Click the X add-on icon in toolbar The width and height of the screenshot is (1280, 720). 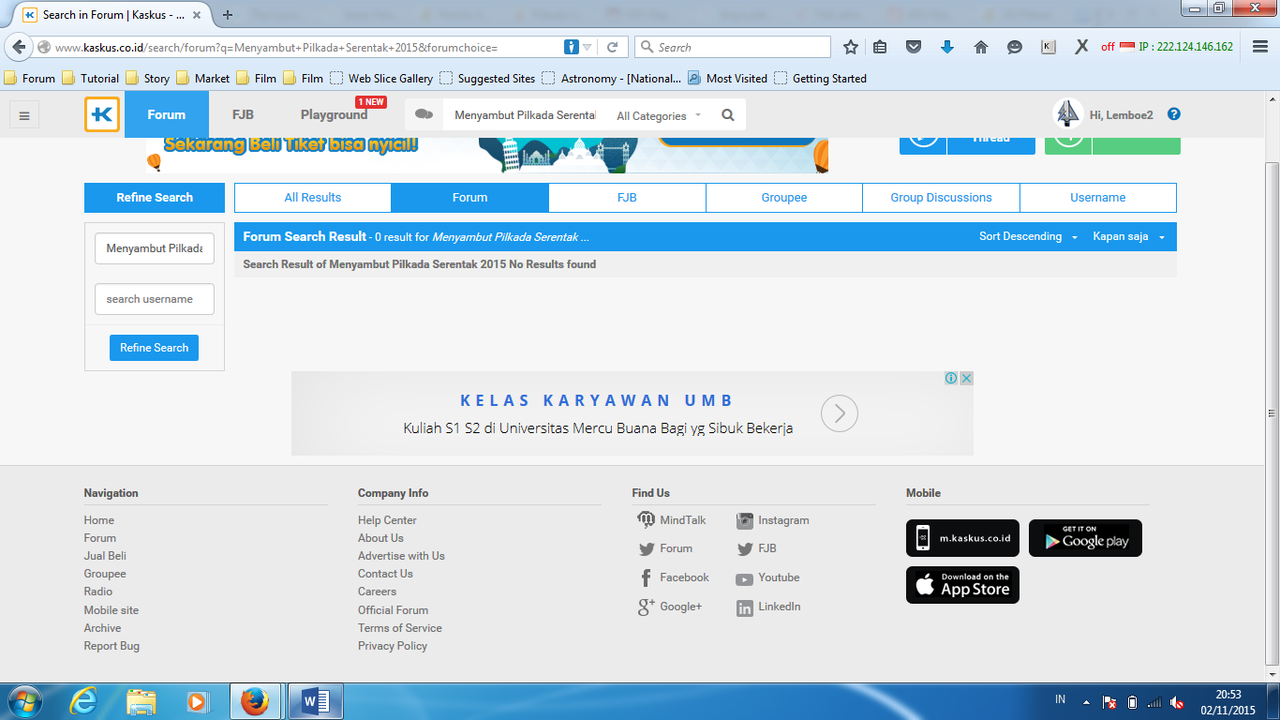[x=1081, y=47]
